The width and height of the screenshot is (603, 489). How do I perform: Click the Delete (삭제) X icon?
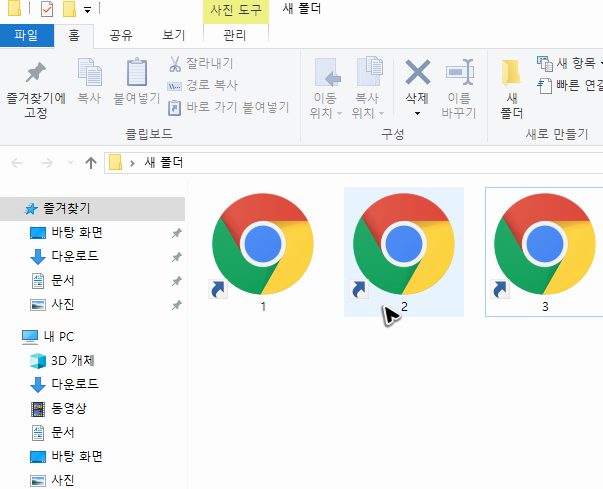(x=418, y=72)
